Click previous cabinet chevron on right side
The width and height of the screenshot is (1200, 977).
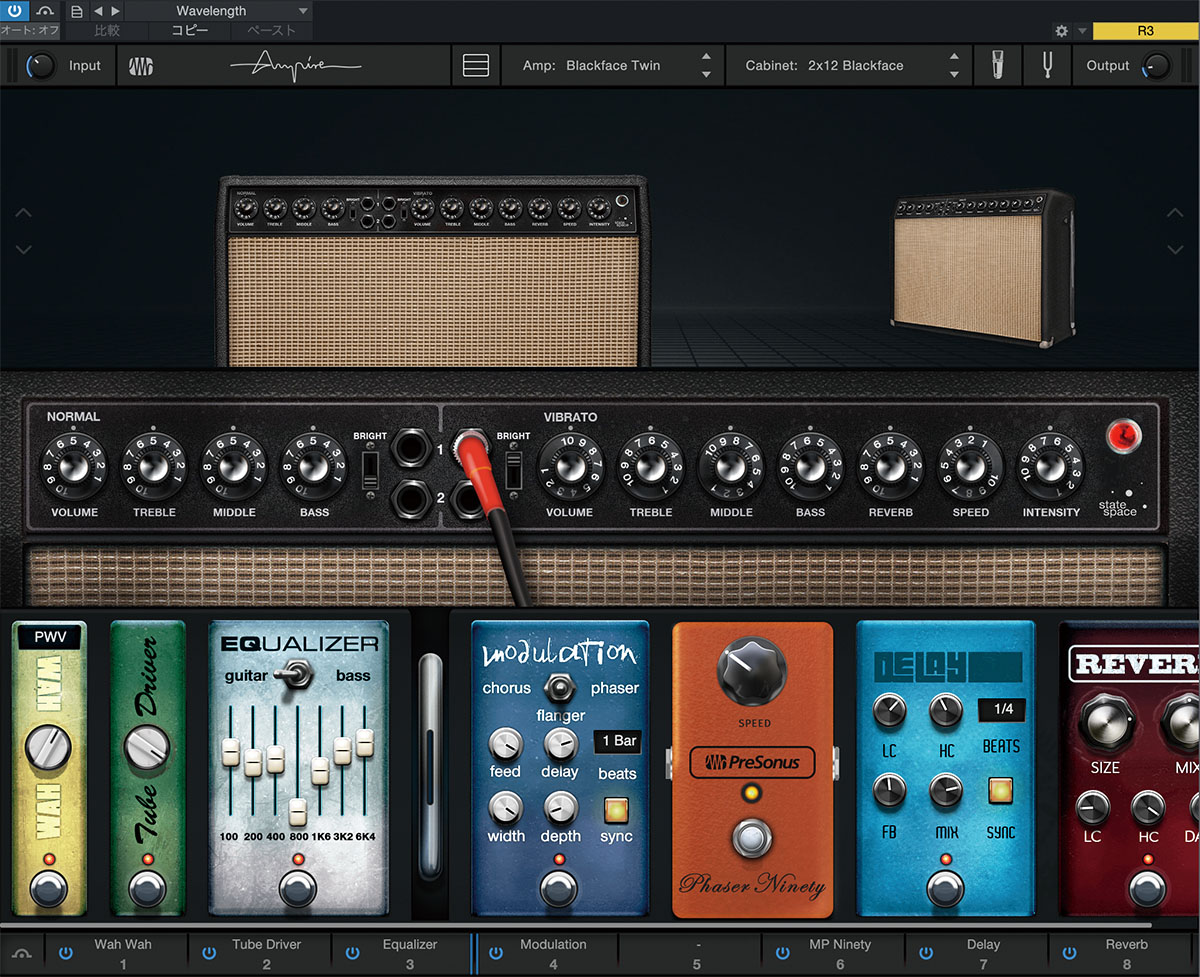point(1174,213)
